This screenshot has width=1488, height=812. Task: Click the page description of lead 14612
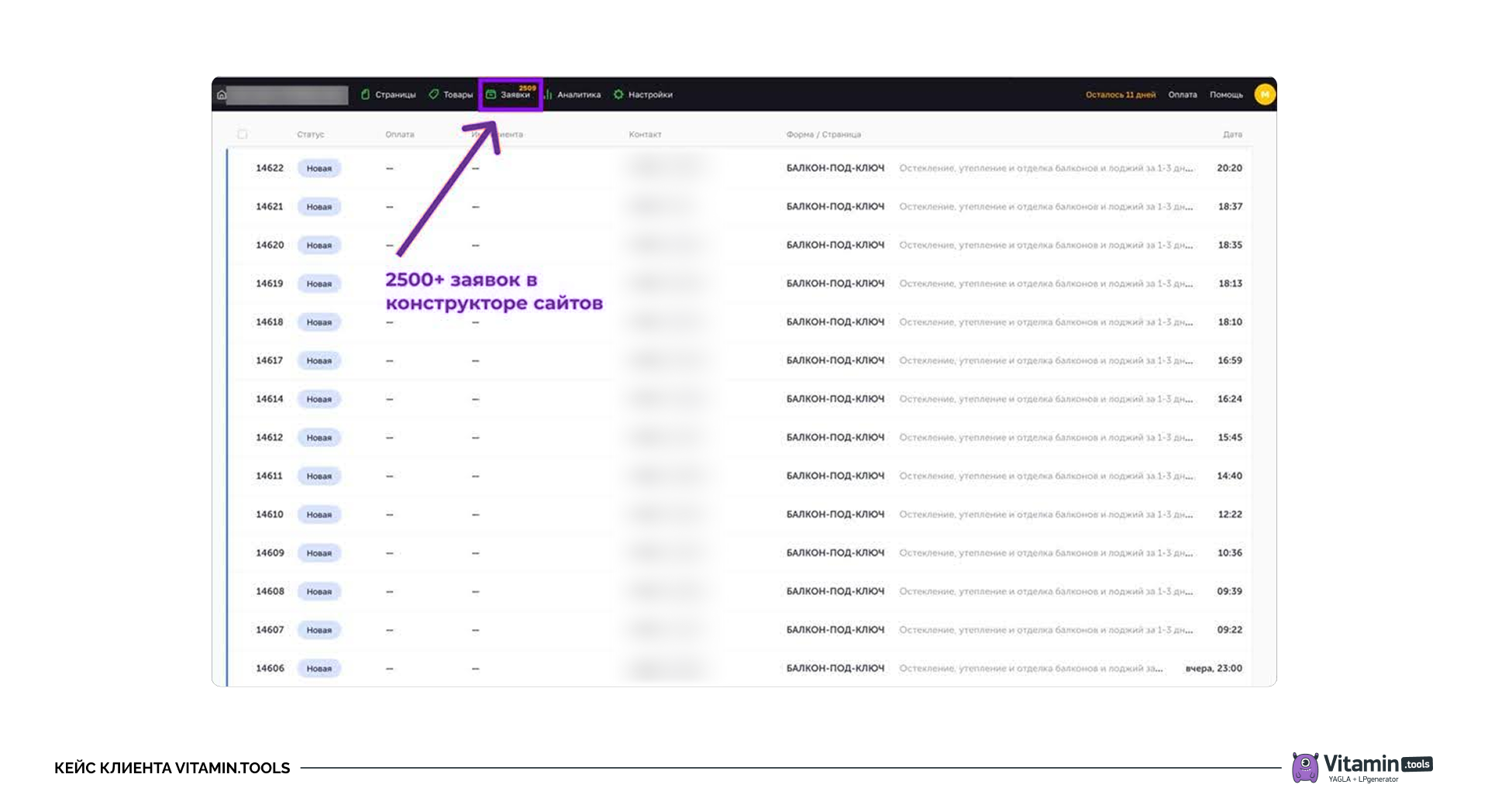point(1045,438)
